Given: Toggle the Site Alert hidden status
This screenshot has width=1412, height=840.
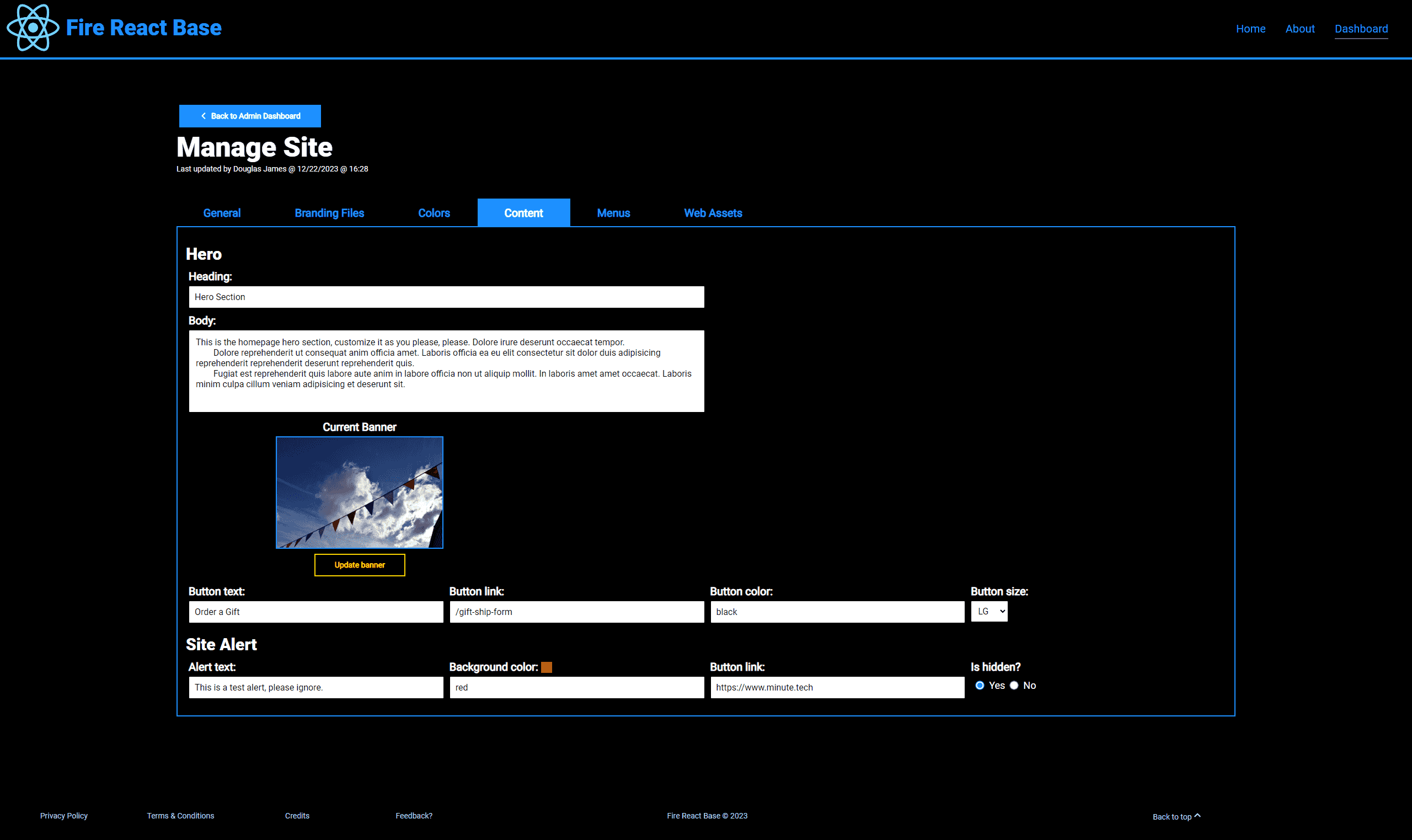Looking at the screenshot, I should pyautogui.click(x=1015, y=685).
